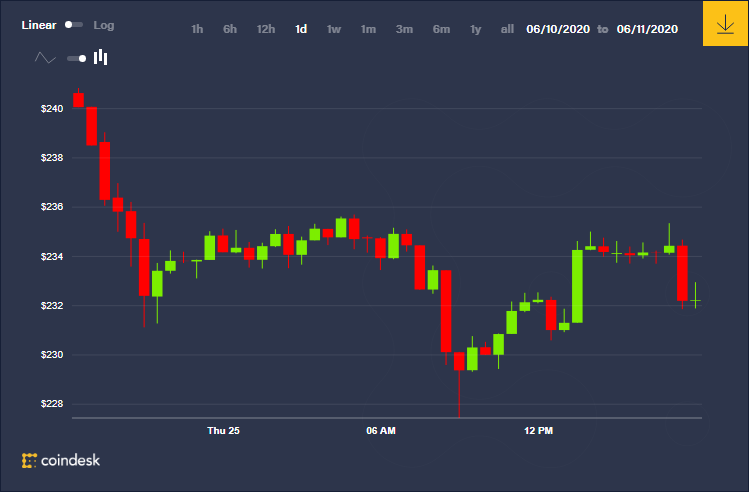Set time range to 12h
The width and height of the screenshot is (749, 492).
coord(266,29)
